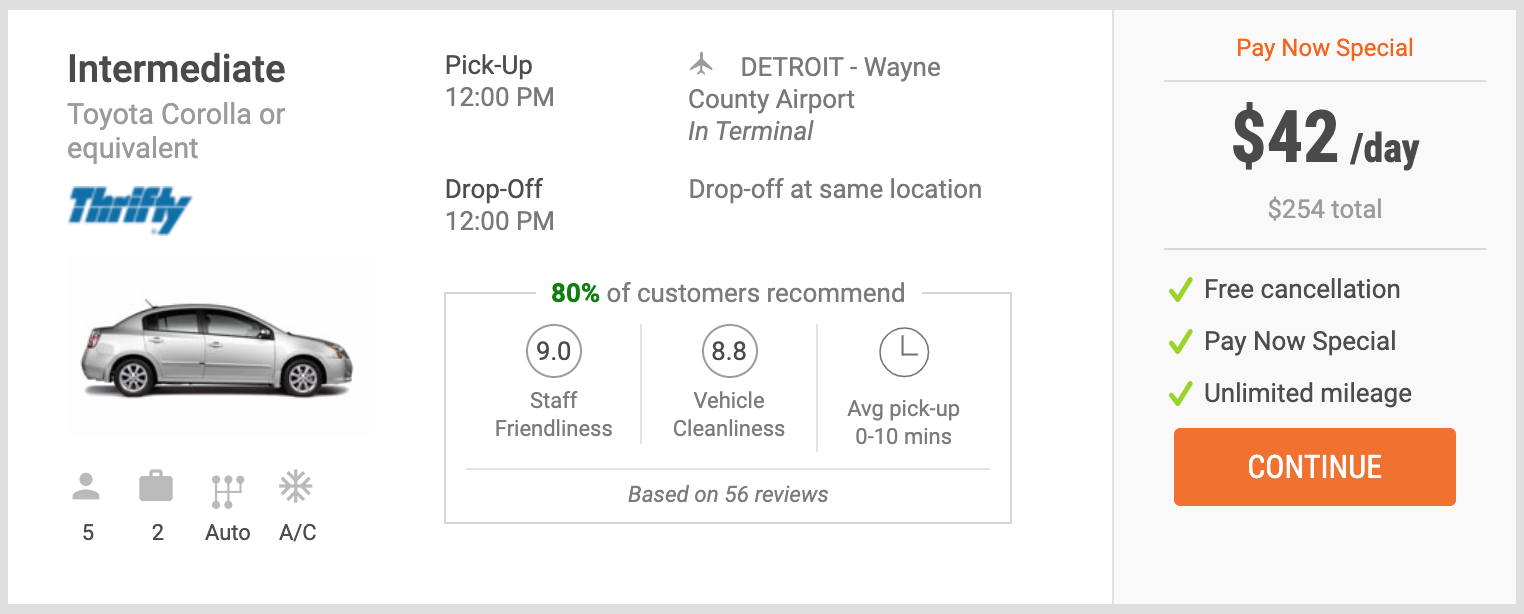Click the Thrifty brand logo
The width and height of the screenshot is (1524, 614).
130,209
